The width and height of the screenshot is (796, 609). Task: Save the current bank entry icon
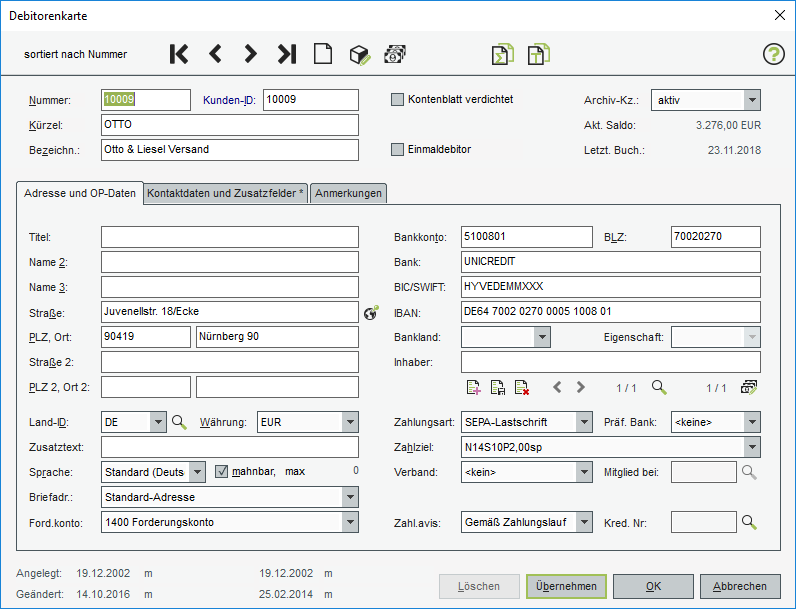[498, 388]
